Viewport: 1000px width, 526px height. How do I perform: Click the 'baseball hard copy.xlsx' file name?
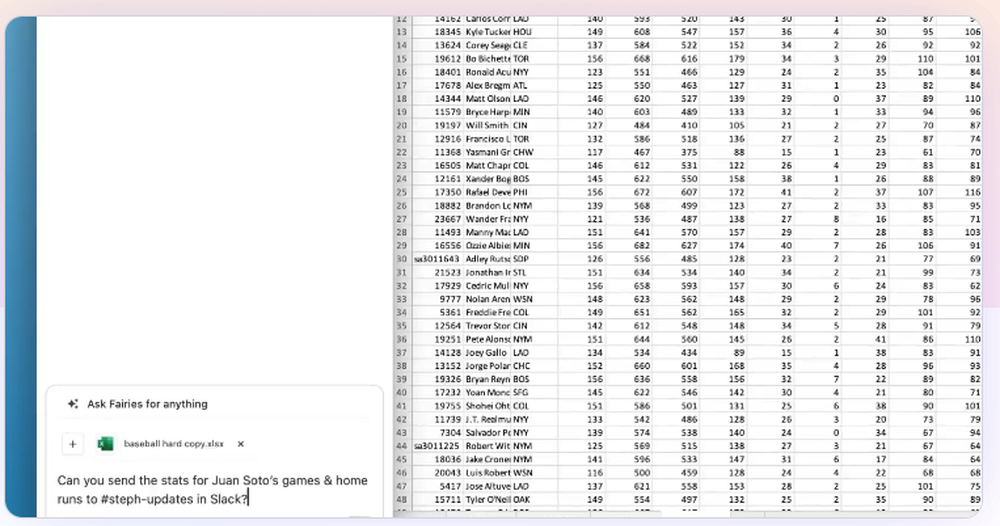coord(173,444)
